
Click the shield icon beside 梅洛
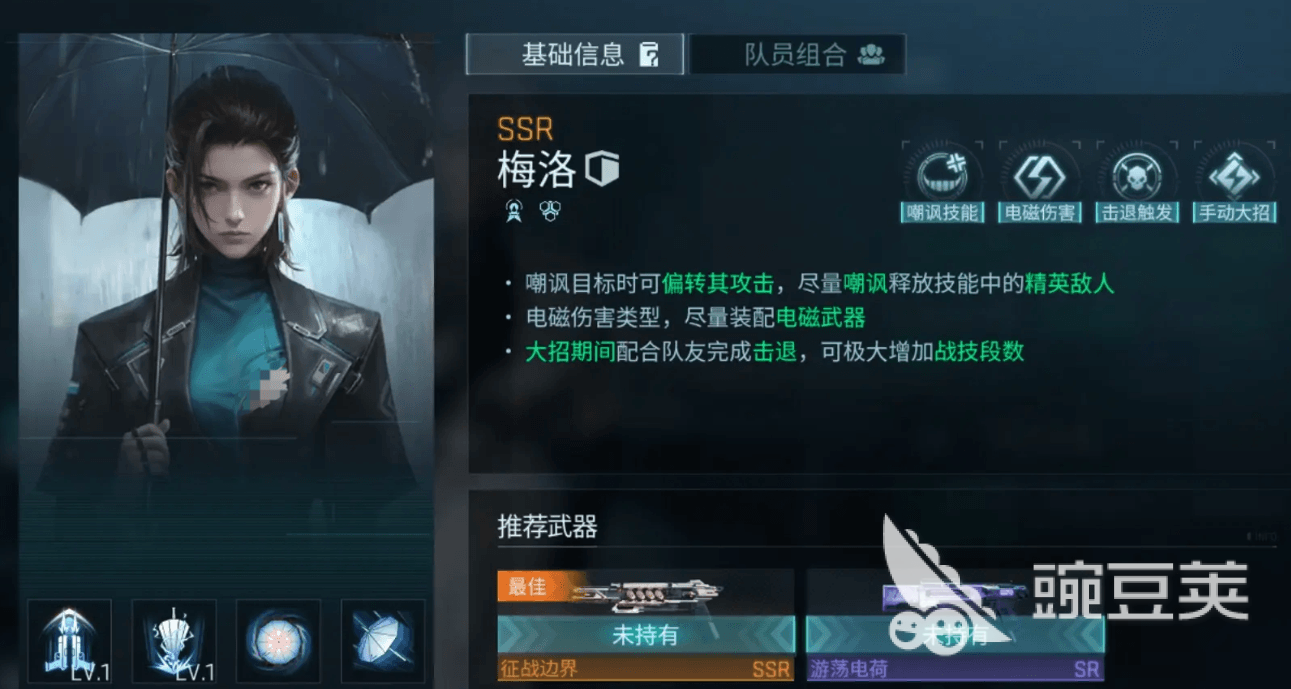602,169
